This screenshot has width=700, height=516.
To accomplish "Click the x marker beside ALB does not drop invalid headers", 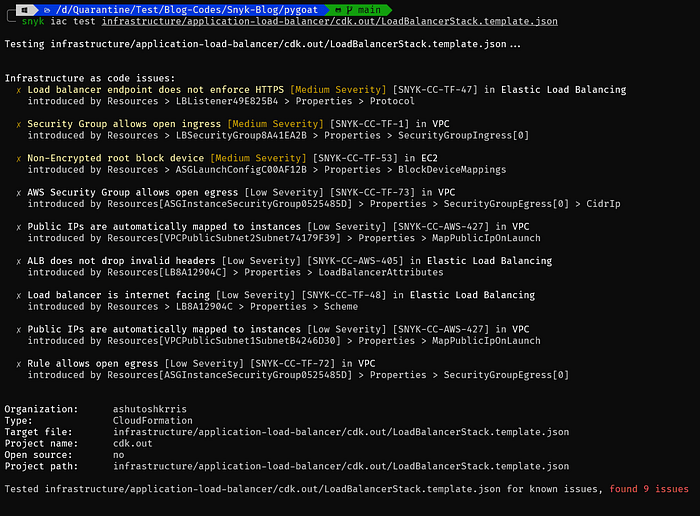I will [x=18, y=262].
